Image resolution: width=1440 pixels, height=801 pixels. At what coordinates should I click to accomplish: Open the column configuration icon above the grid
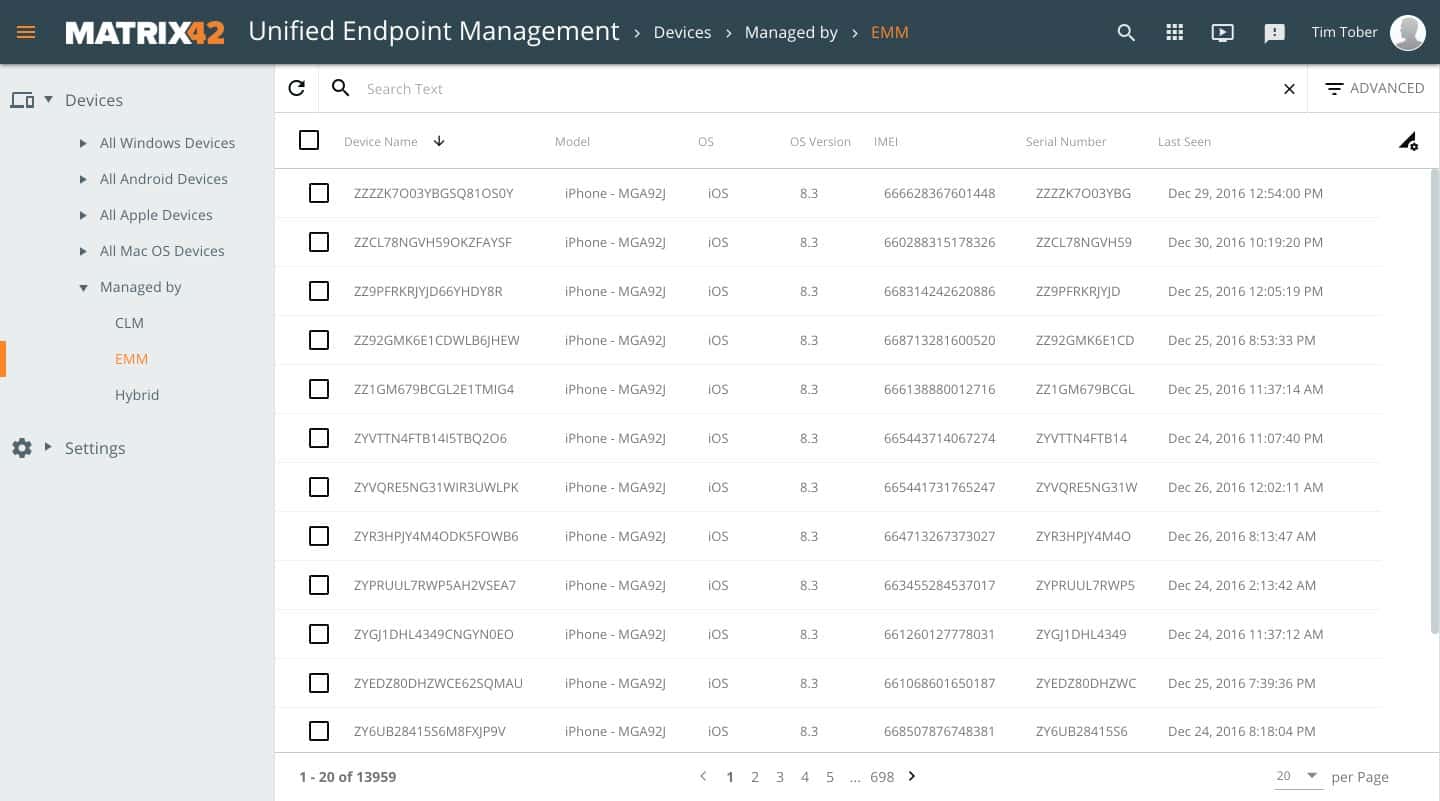click(x=1408, y=141)
